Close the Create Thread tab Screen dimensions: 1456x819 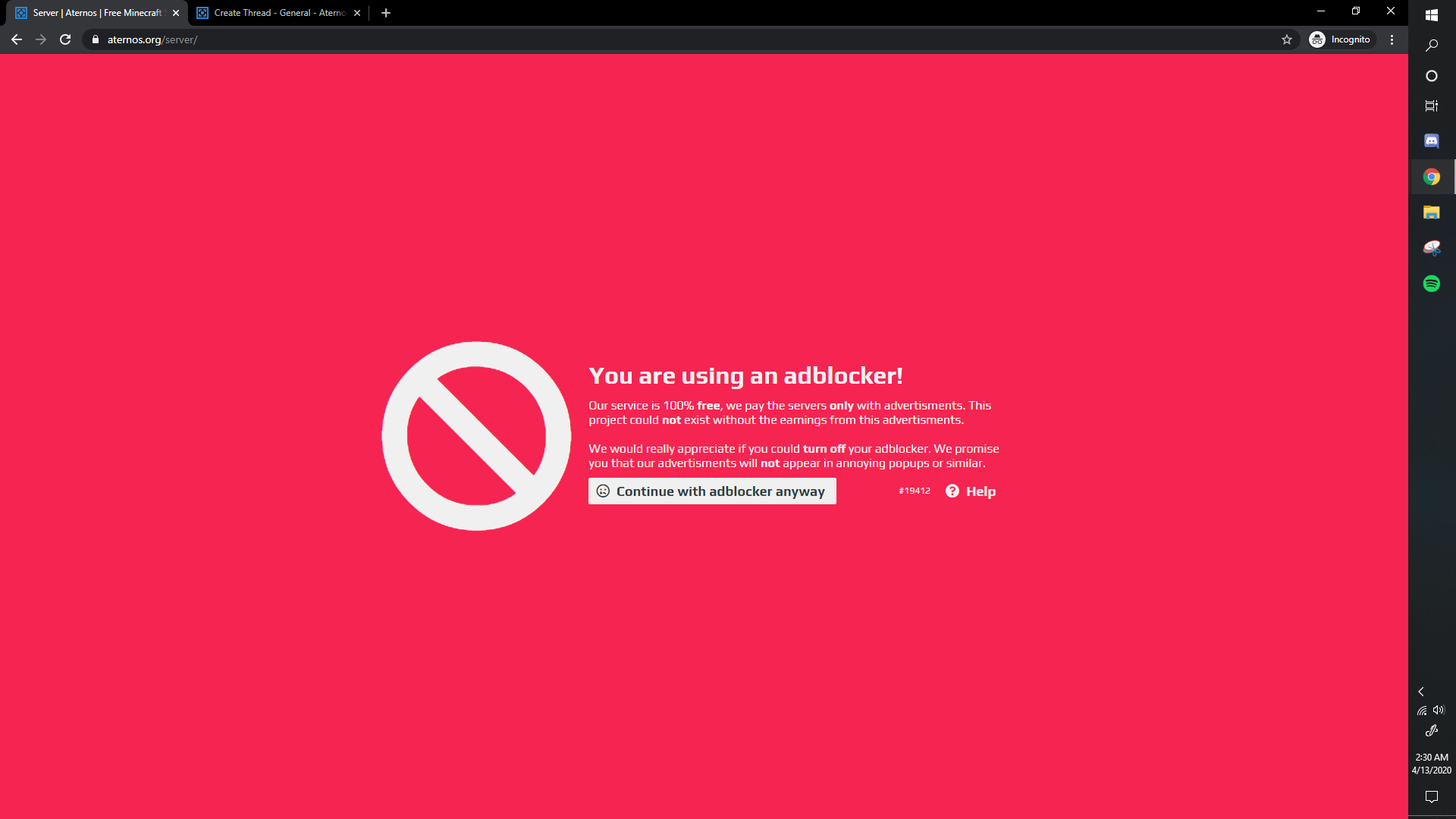click(357, 13)
